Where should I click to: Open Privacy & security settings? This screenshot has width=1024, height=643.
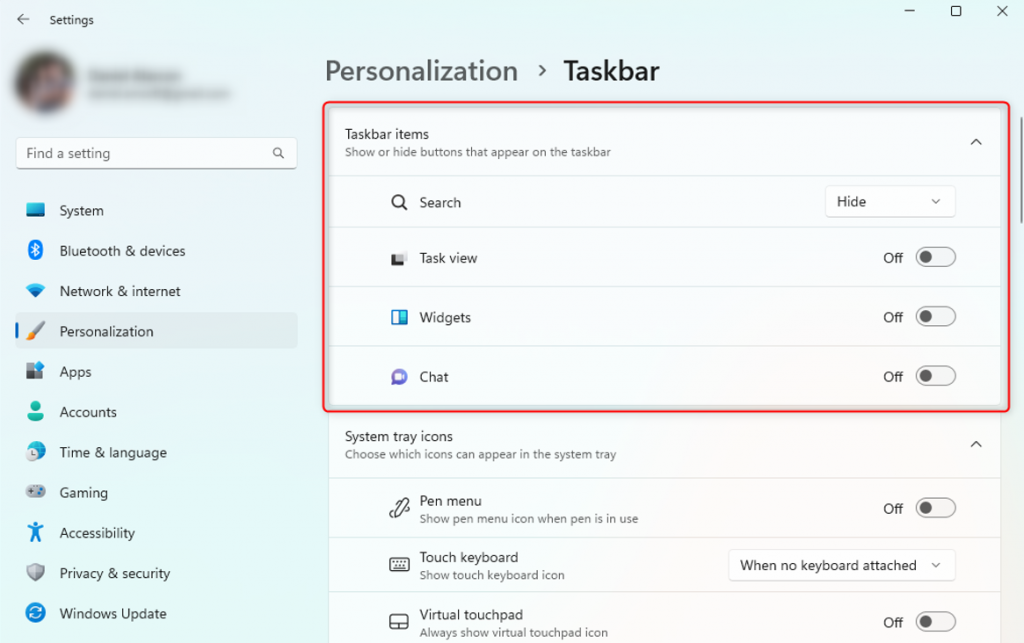coord(157,573)
